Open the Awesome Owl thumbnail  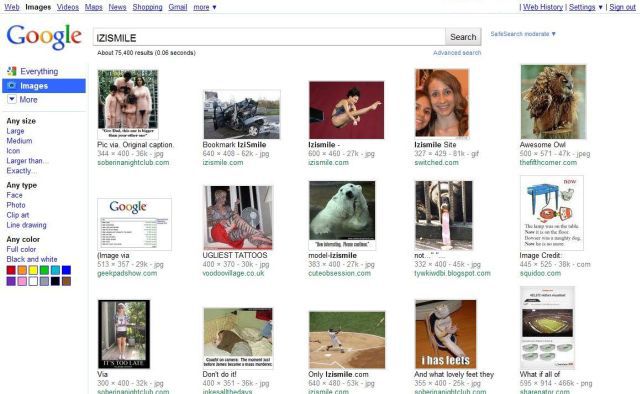(553, 102)
